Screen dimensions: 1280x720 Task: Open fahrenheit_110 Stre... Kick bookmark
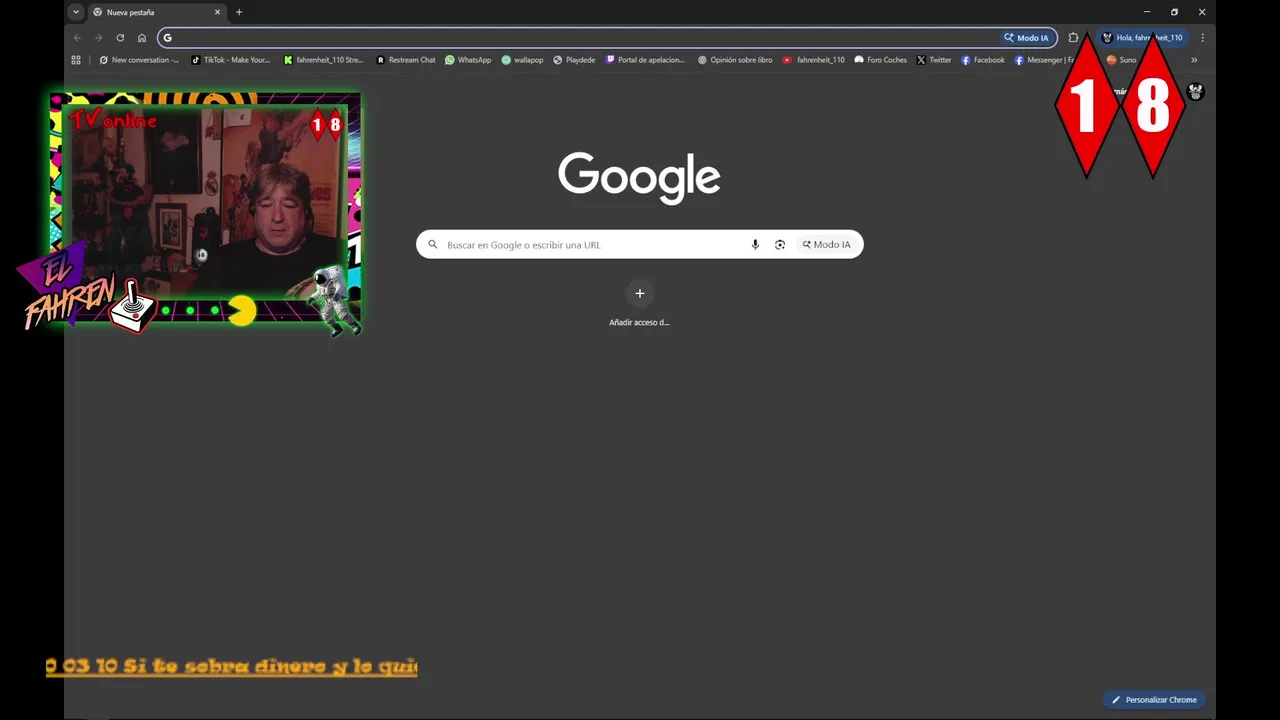point(323,60)
